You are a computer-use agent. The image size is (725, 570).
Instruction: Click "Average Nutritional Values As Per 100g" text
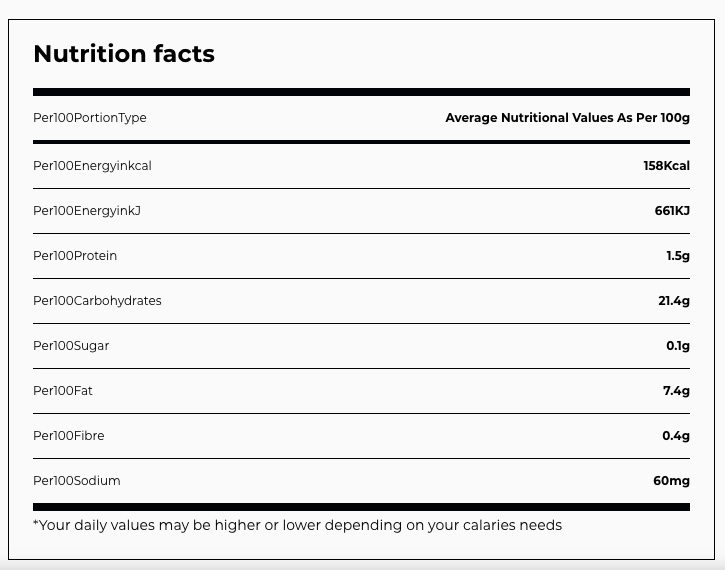tap(567, 118)
